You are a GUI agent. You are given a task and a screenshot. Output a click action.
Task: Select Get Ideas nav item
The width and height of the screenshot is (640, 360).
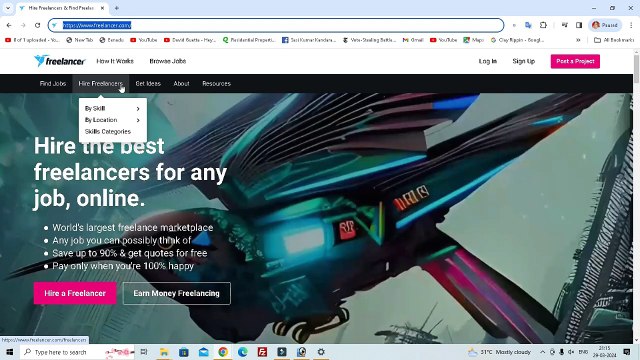(148, 84)
